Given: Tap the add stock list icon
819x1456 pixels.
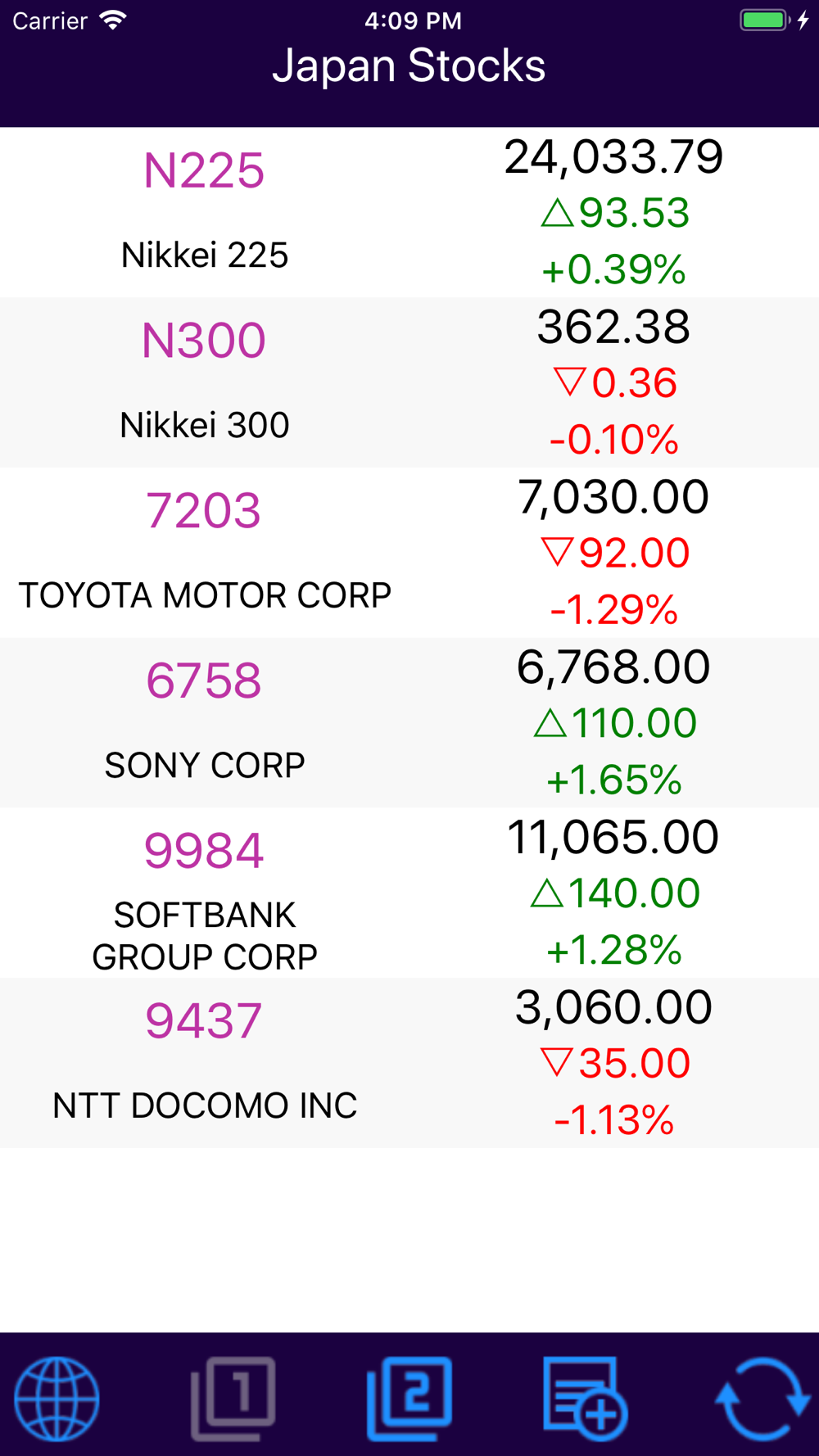Looking at the screenshot, I should point(586,1398).
